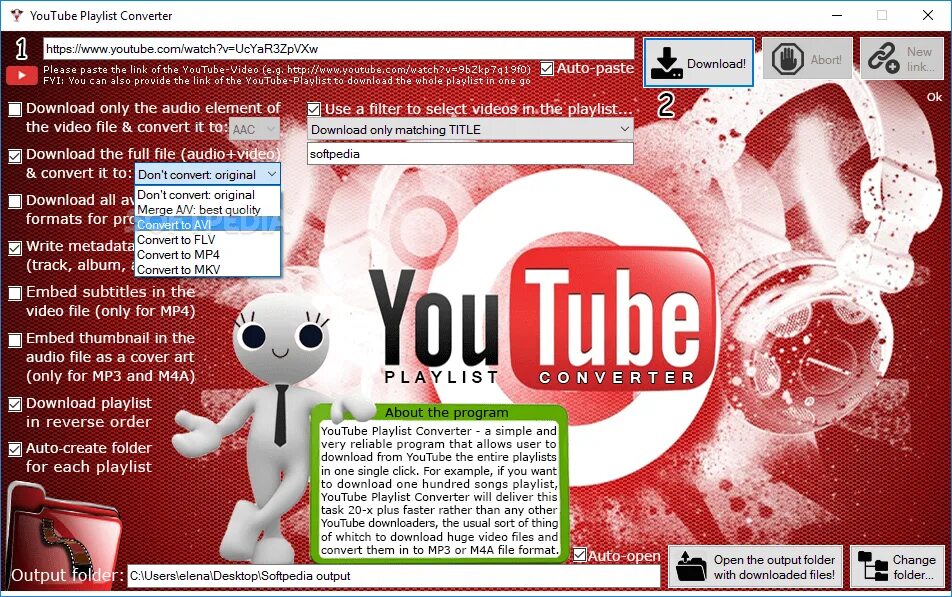Screen dimensions: 952x597
Task: Click the Change folder... button
Action: click(897, 567)
